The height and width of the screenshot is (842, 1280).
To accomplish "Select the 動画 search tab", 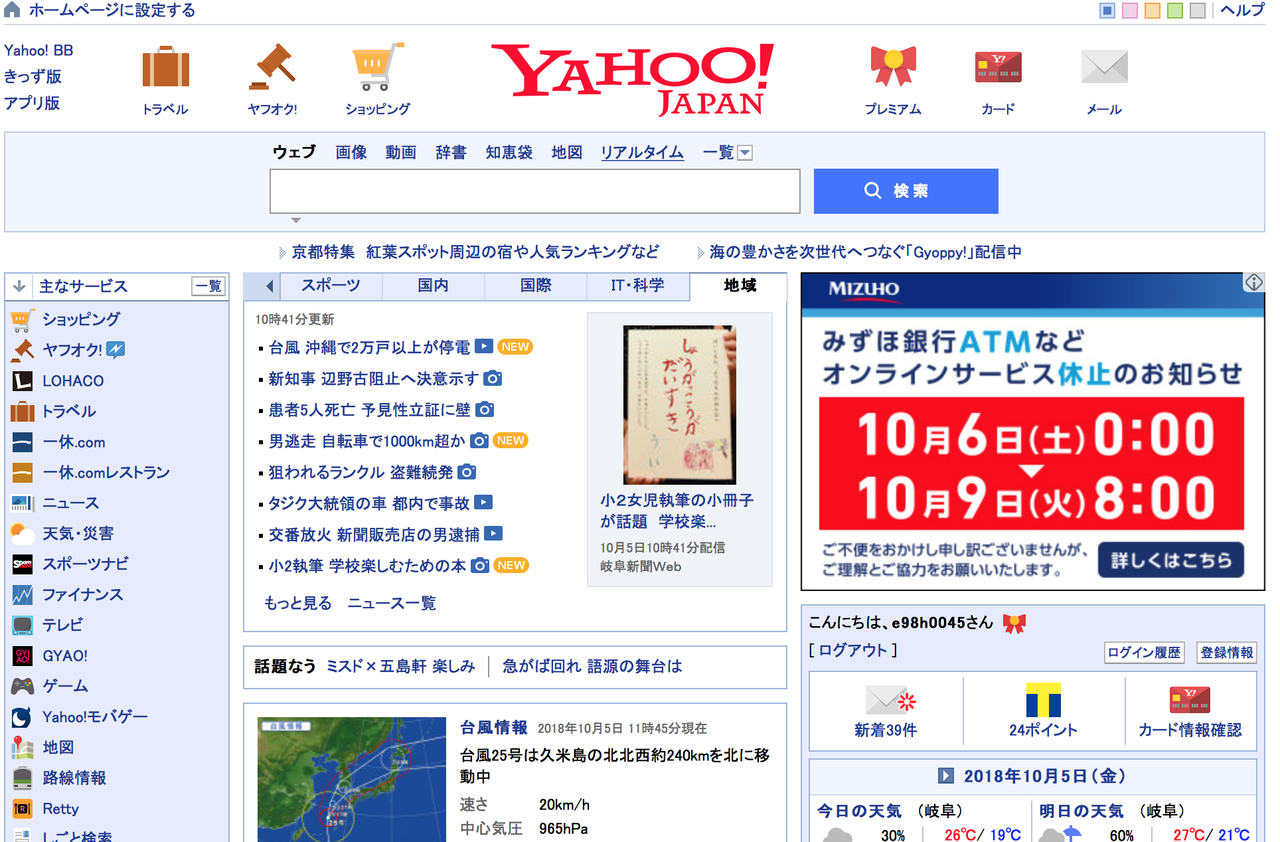I will pos(401,152).
